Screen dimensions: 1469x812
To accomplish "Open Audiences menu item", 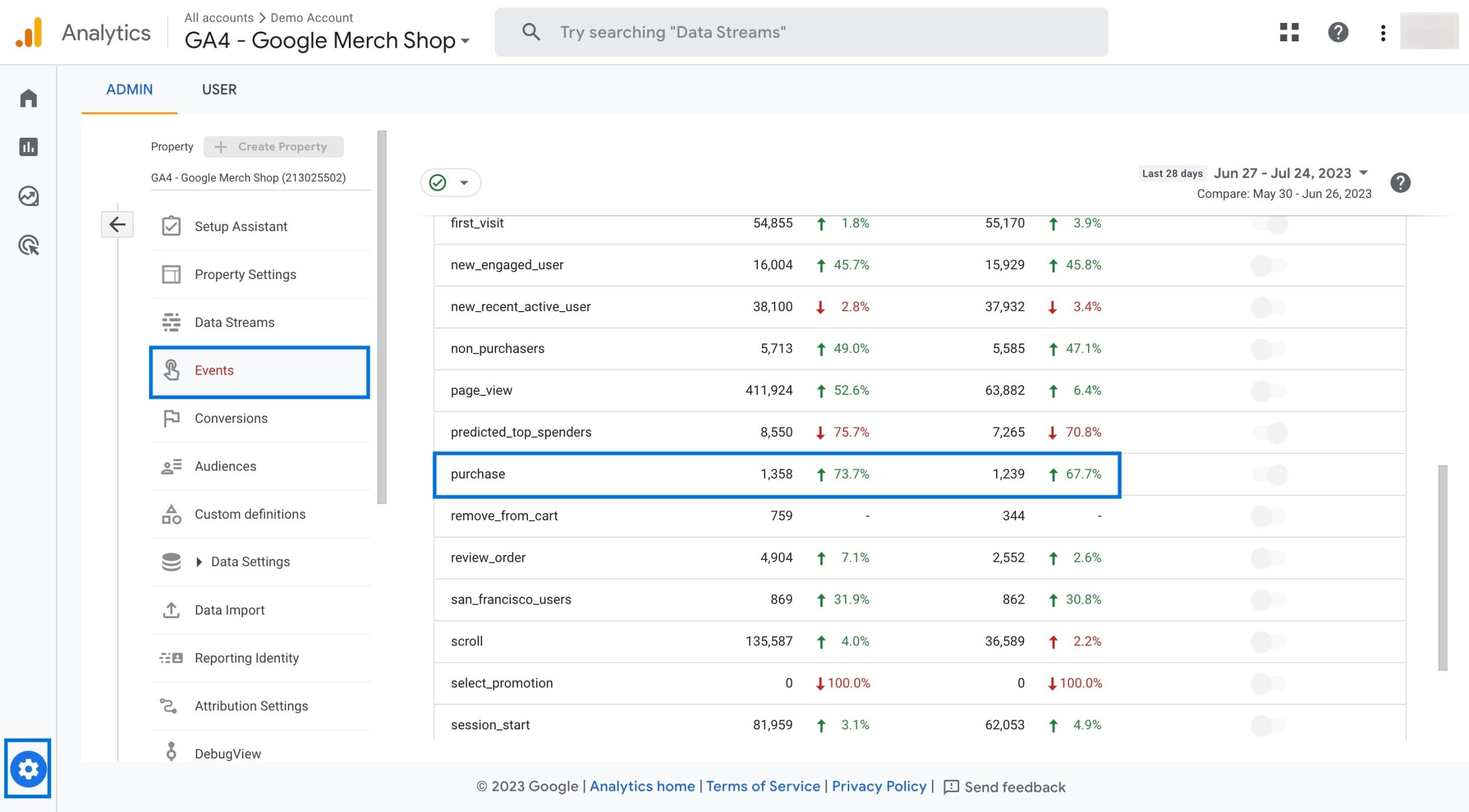I will (262, 467).
